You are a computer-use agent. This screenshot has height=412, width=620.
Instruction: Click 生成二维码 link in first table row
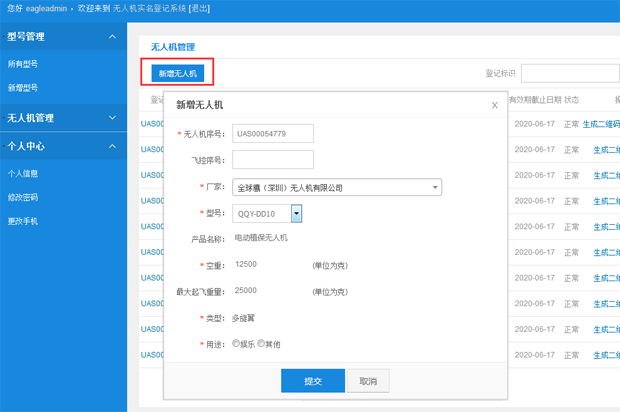pos(601,124)
